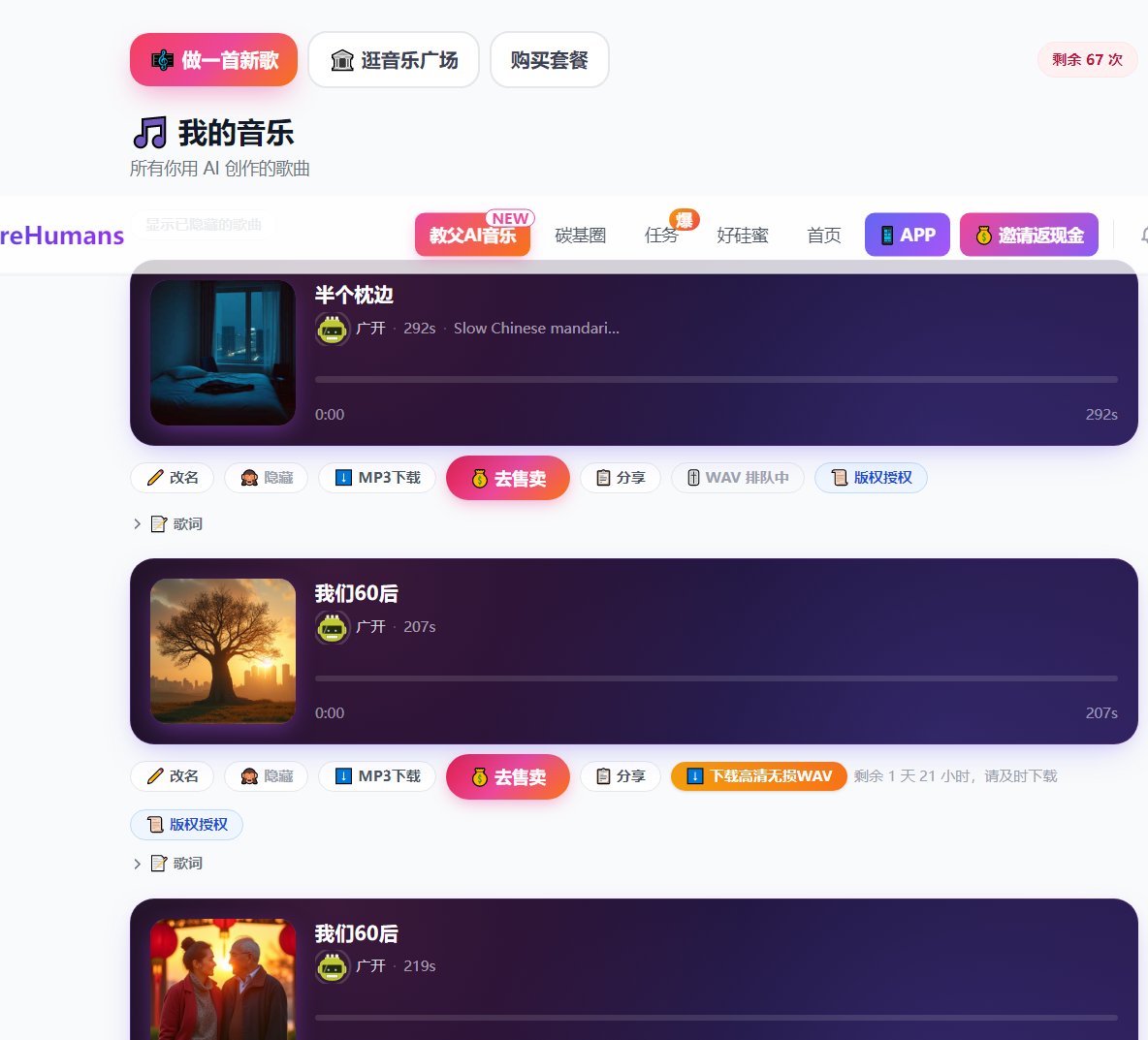Click 下载高清无损WAV for 我们60后
This screenshot has height=1040, width=1148.
click(x=759, y=776)
